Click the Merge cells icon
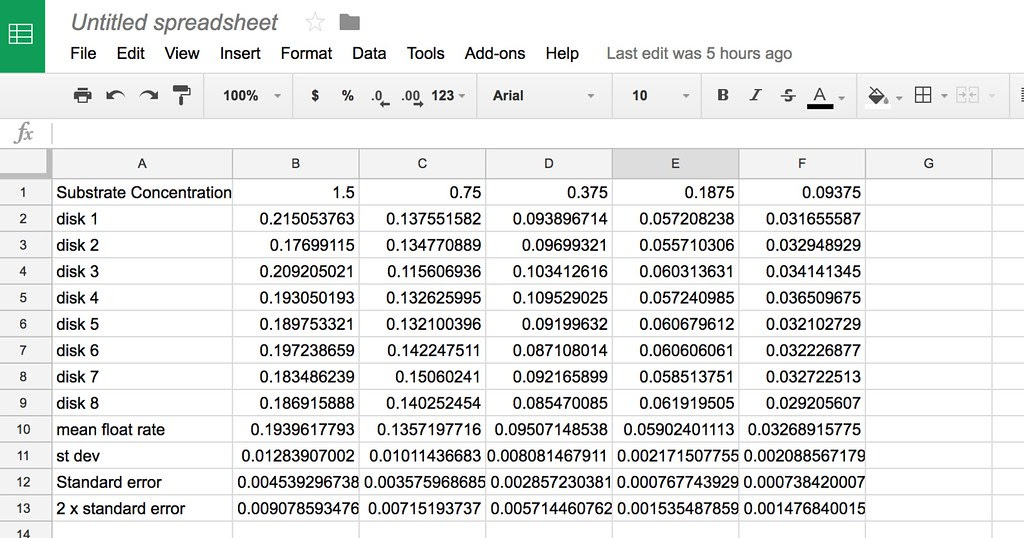This screenshot has height=538, width=1024. [x=967, y=95]
